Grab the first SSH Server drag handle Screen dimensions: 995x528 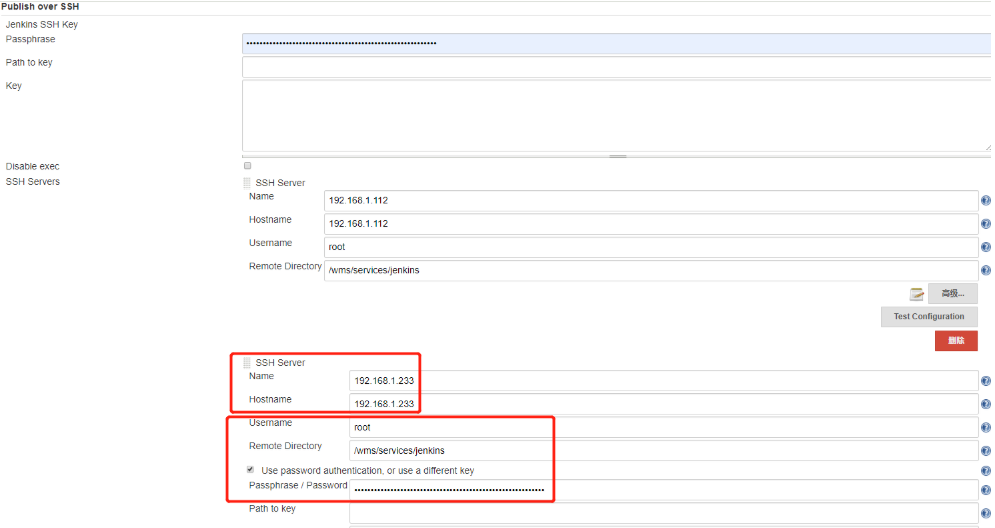coord(247,183)
